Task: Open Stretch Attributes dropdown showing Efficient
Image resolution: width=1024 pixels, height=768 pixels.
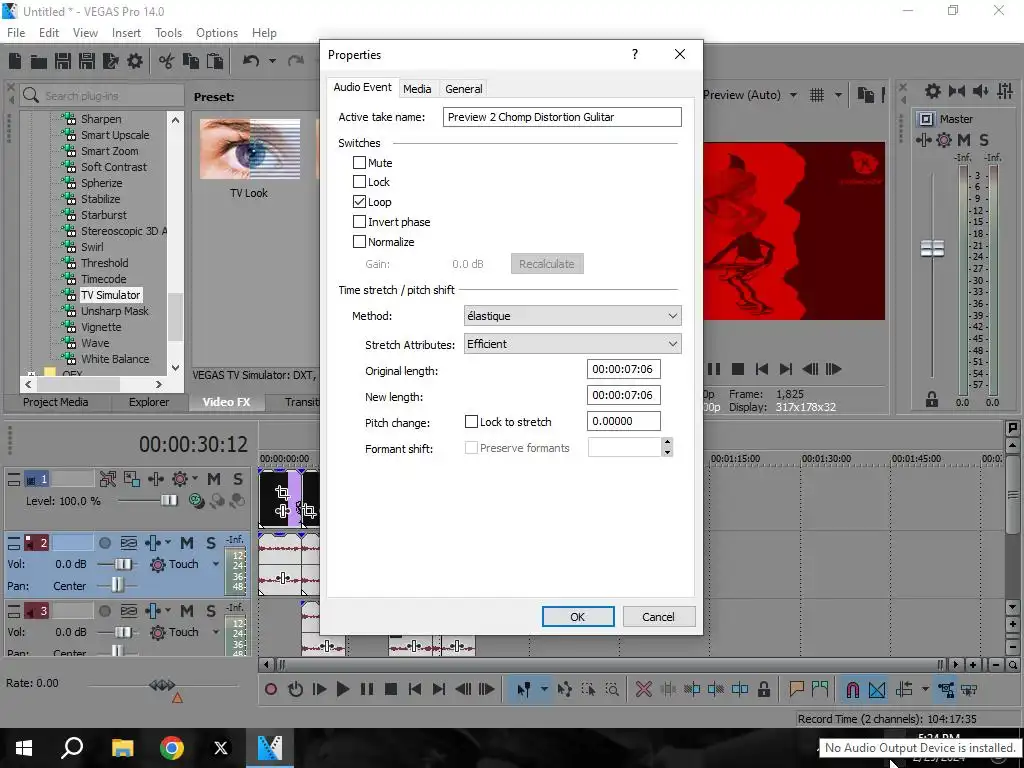Action: pyautogui.click(x=573, y=344)
